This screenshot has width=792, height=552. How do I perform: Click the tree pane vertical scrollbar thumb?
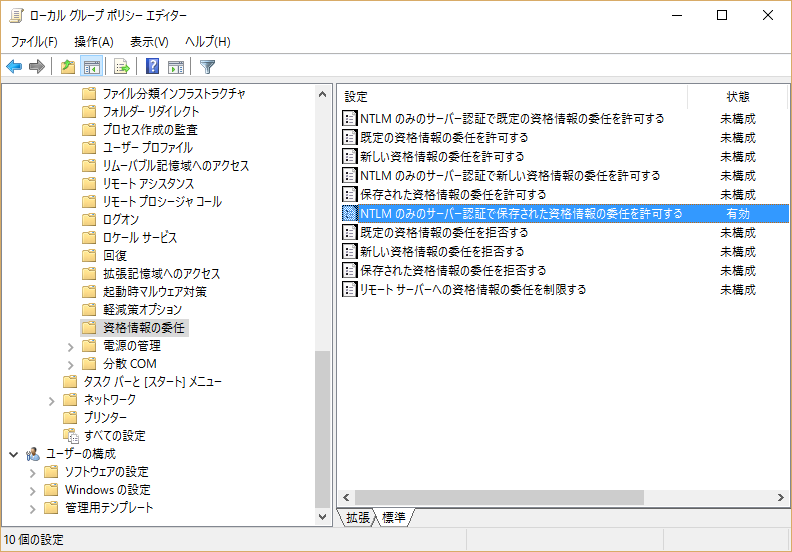322,428
